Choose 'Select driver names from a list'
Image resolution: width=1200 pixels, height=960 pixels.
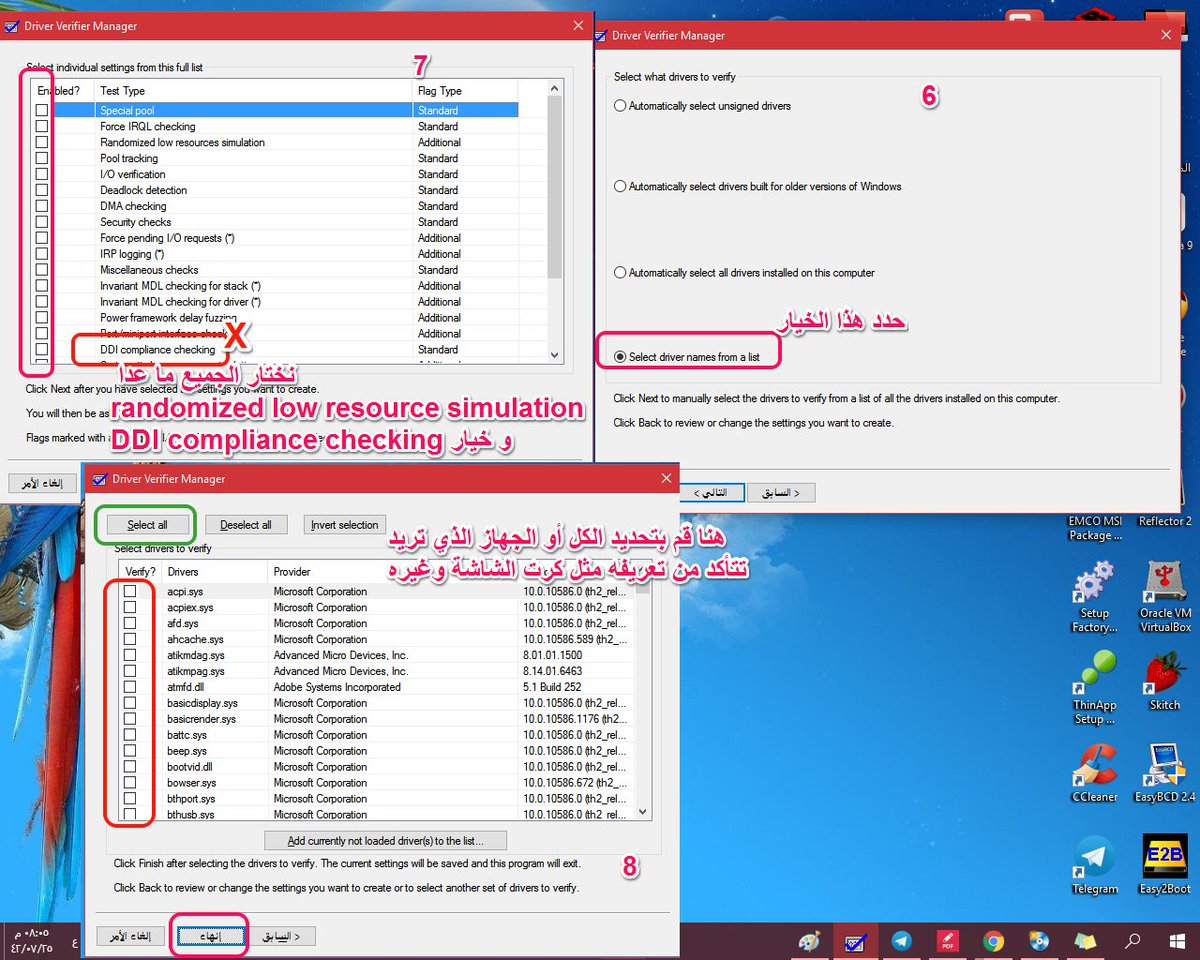click(620, 356)
